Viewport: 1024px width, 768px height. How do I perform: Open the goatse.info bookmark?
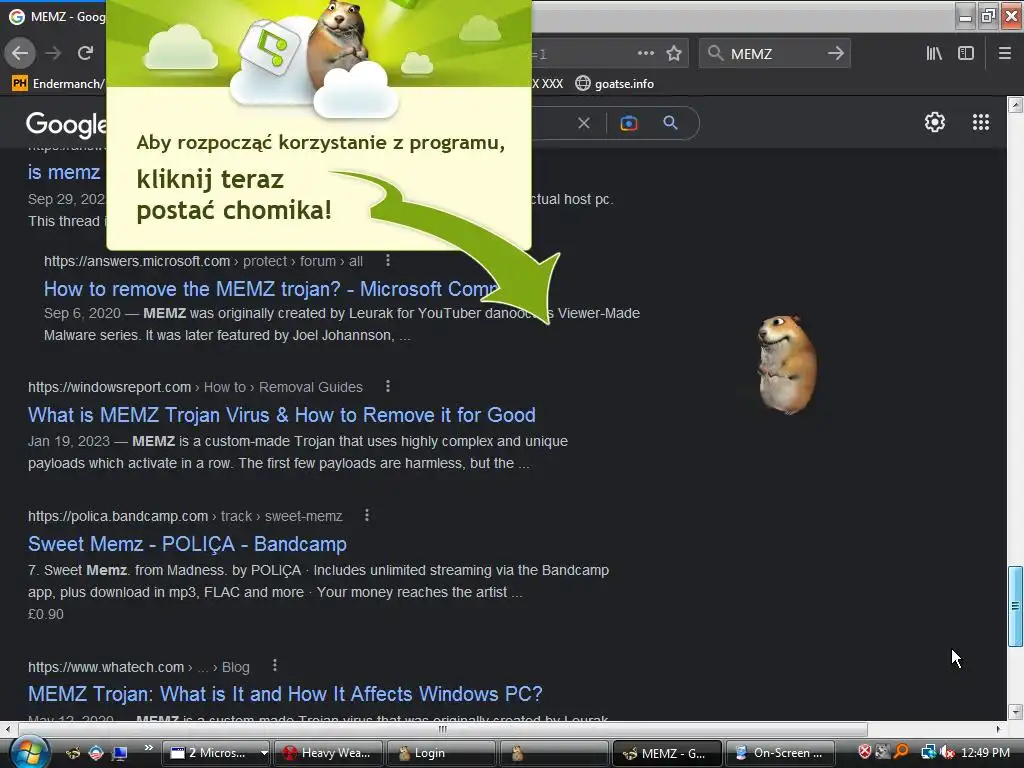[x=615, y=84]
